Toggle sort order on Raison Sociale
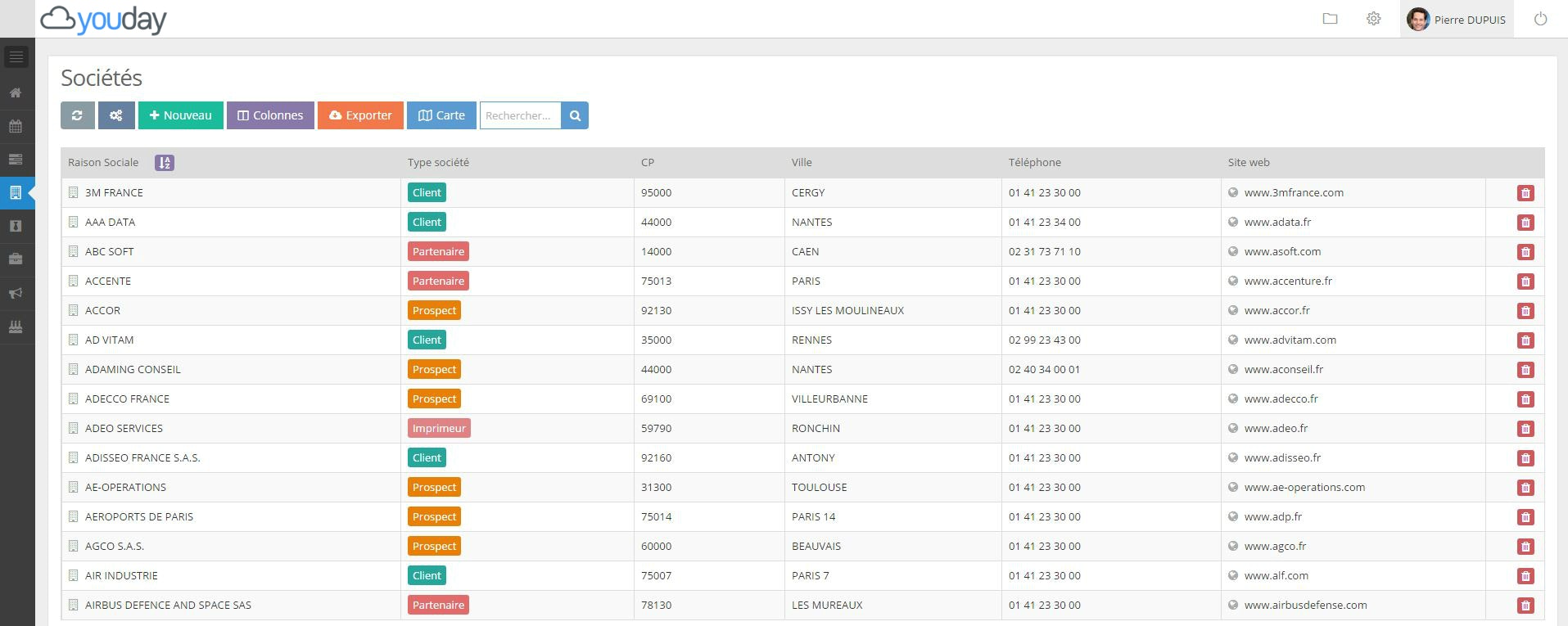 [165, 163]
